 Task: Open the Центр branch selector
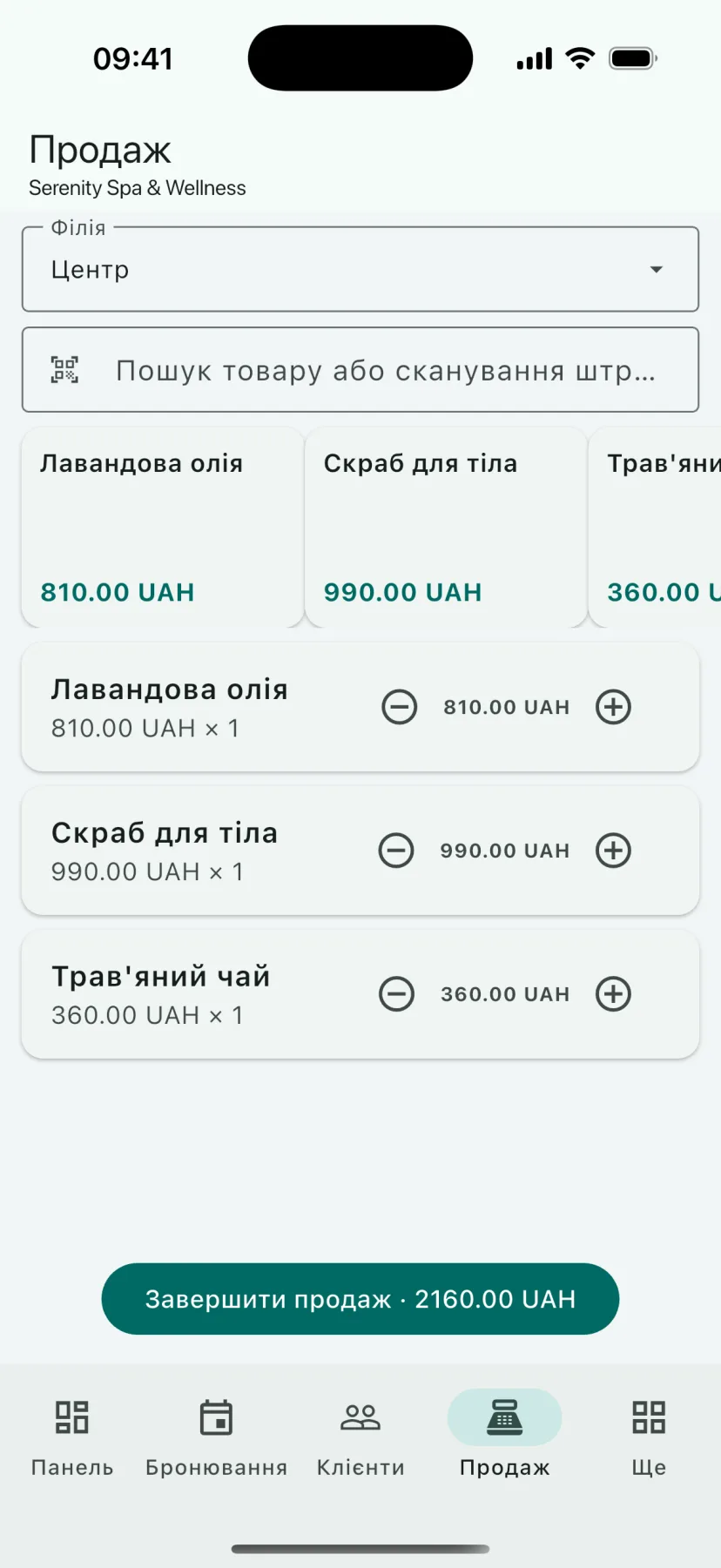(360, 269)
